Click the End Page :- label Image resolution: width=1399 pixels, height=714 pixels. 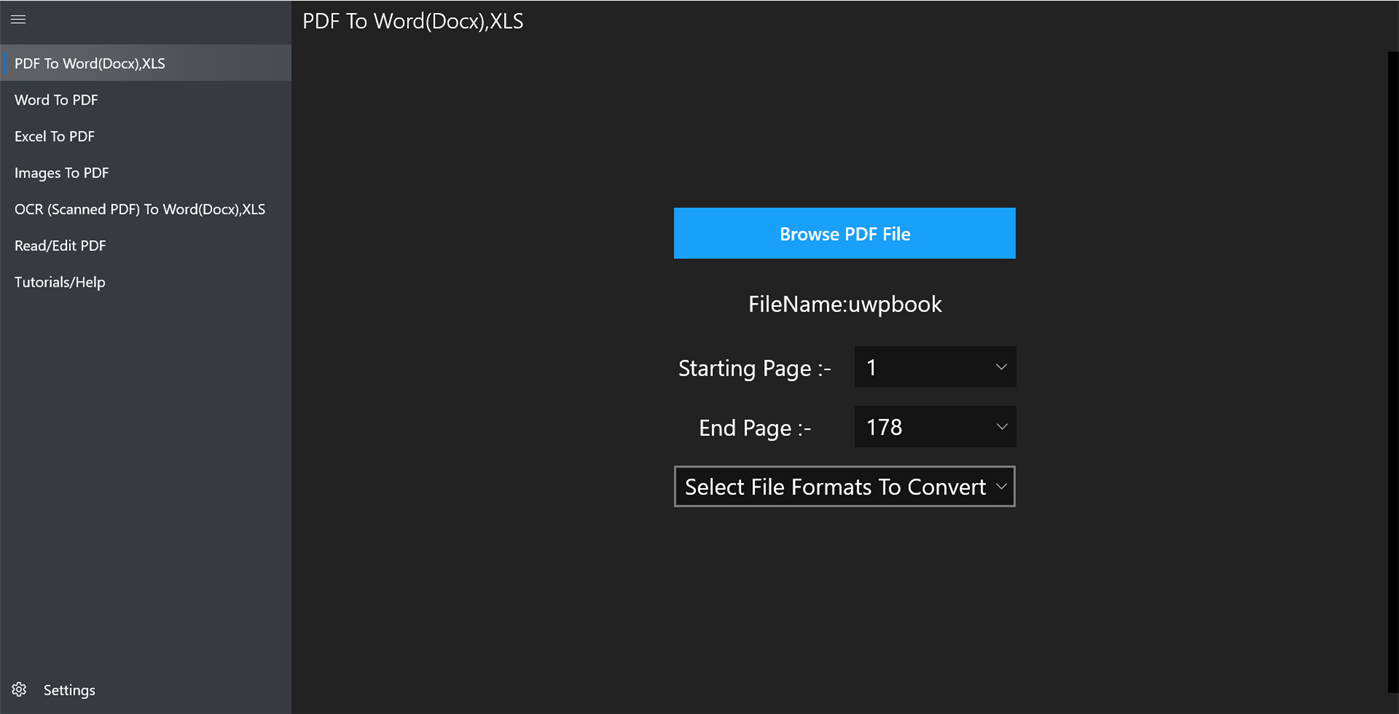(x=755, y=427)
